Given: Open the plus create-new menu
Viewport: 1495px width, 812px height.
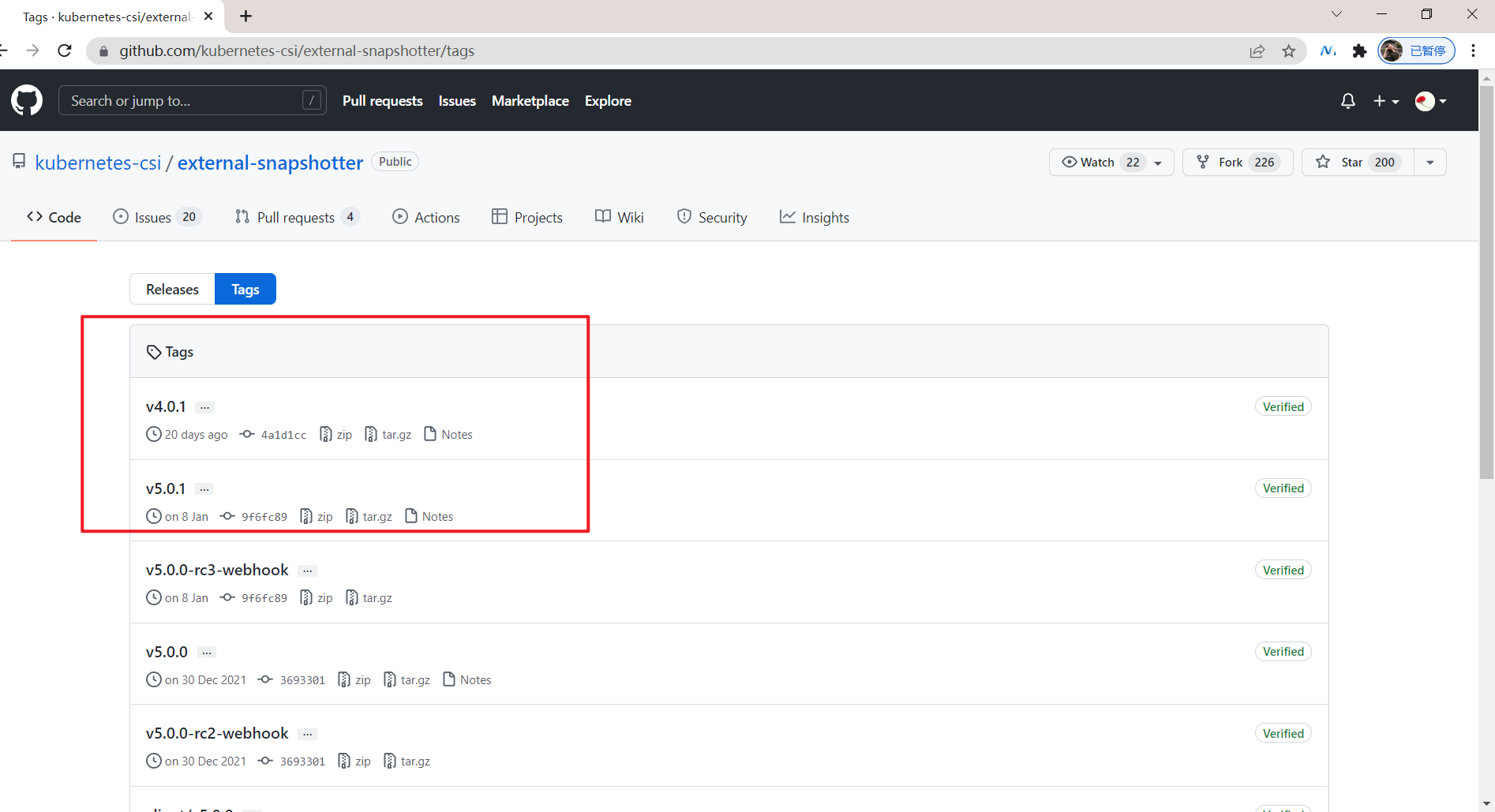Looking at the screenshot, I should [x=1386, y=101].
